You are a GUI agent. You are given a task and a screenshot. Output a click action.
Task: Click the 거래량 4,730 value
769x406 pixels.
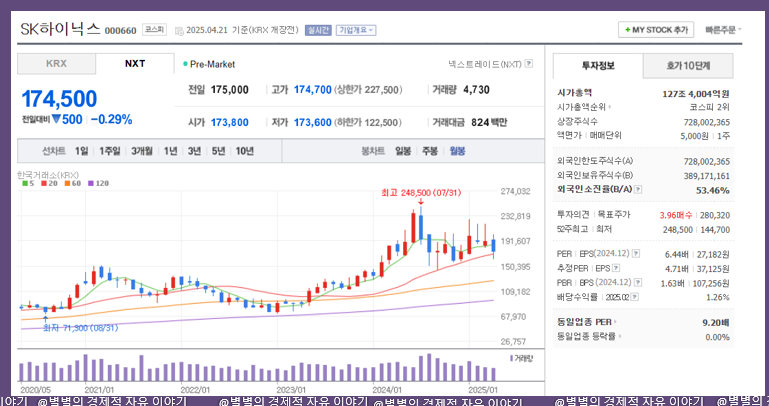[x=476, y=90]
